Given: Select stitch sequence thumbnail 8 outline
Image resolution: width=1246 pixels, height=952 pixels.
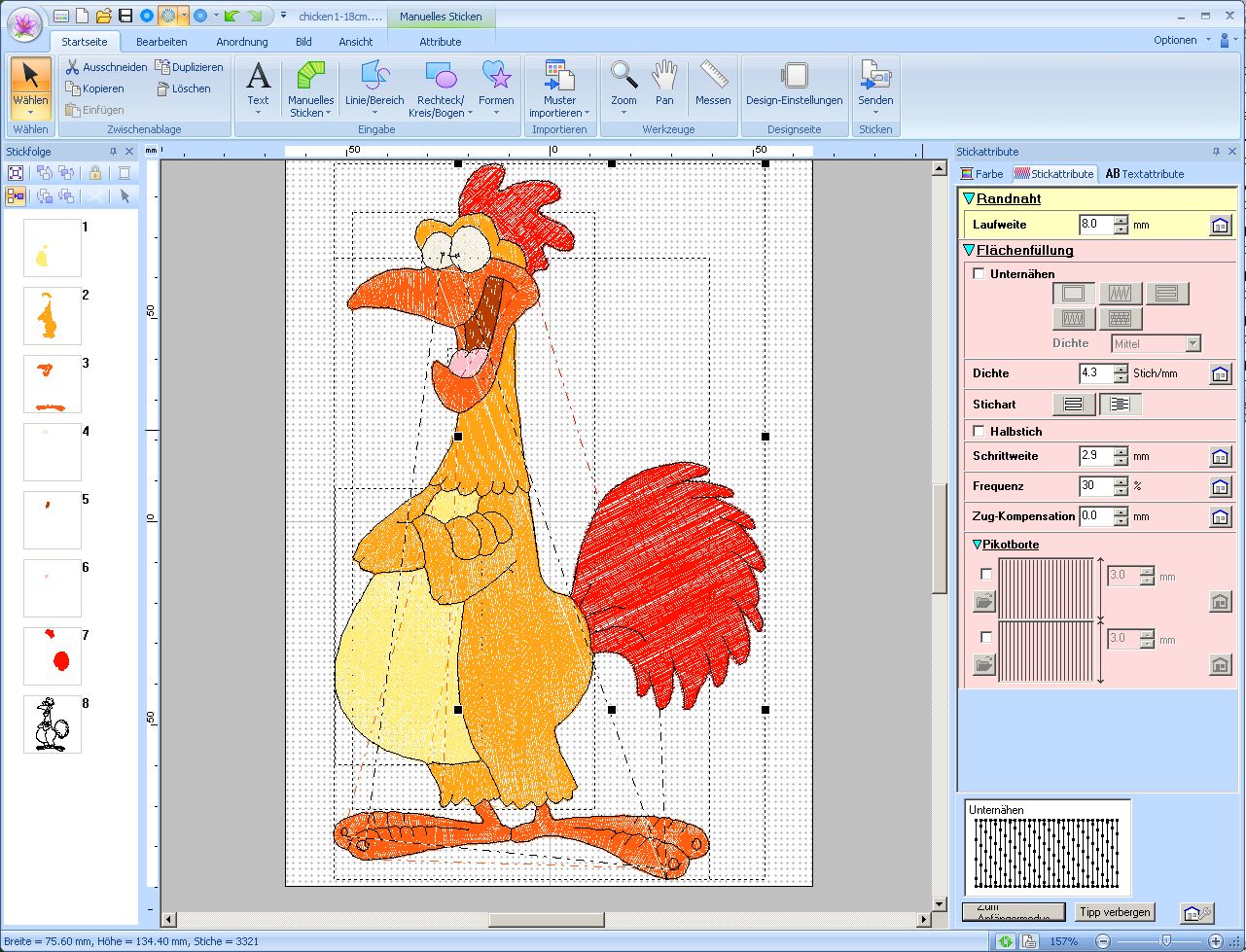Looking at the screenshot, I should (x=53, y=724).
